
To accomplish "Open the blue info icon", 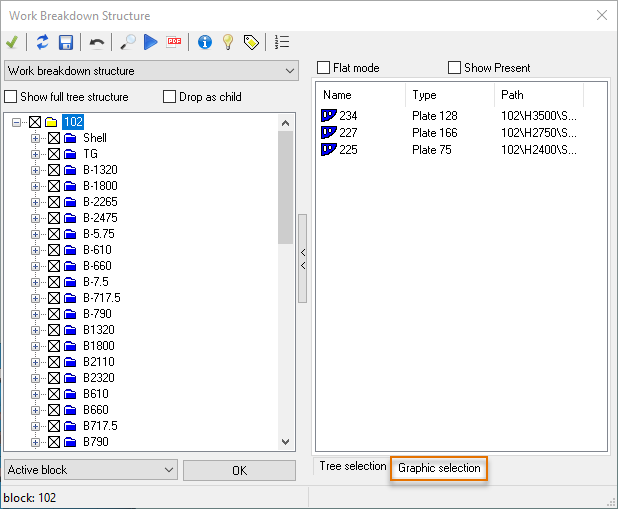I will 205,42.
